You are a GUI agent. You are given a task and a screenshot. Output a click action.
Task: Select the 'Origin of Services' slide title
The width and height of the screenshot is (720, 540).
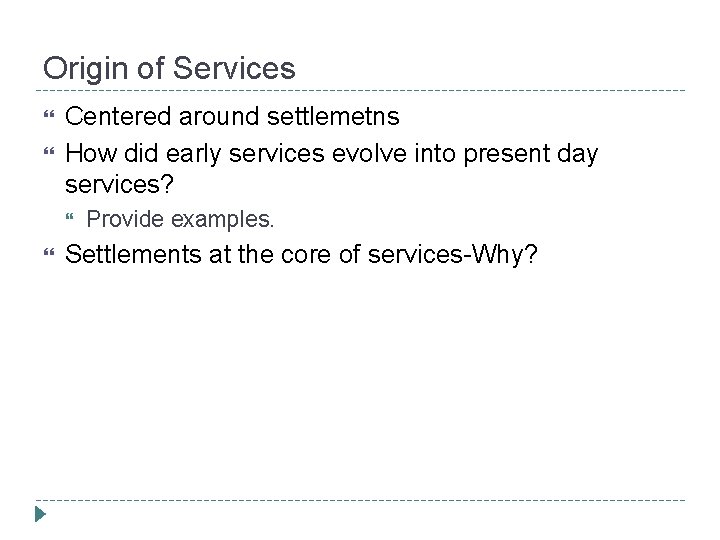[x=169, y=69]
